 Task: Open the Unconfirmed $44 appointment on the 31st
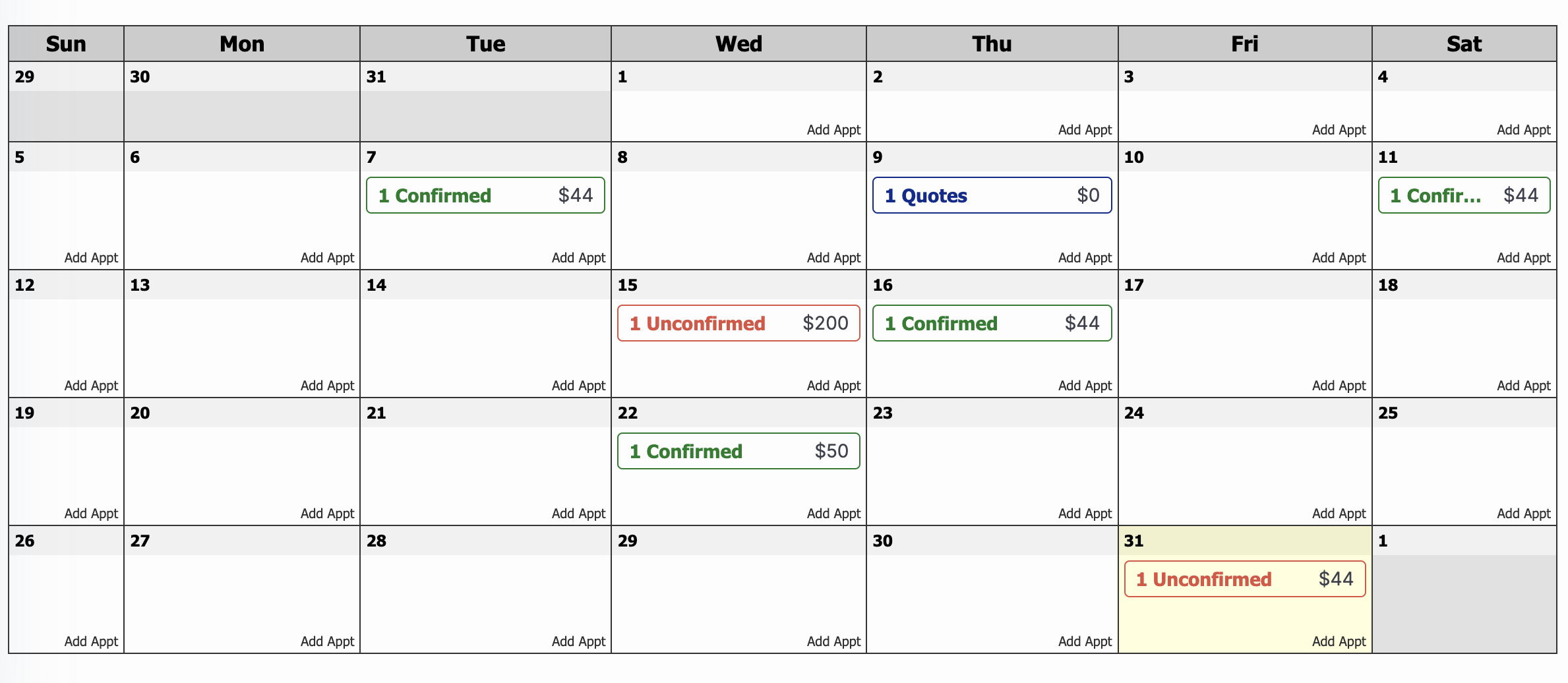[x=1245, y=579]
